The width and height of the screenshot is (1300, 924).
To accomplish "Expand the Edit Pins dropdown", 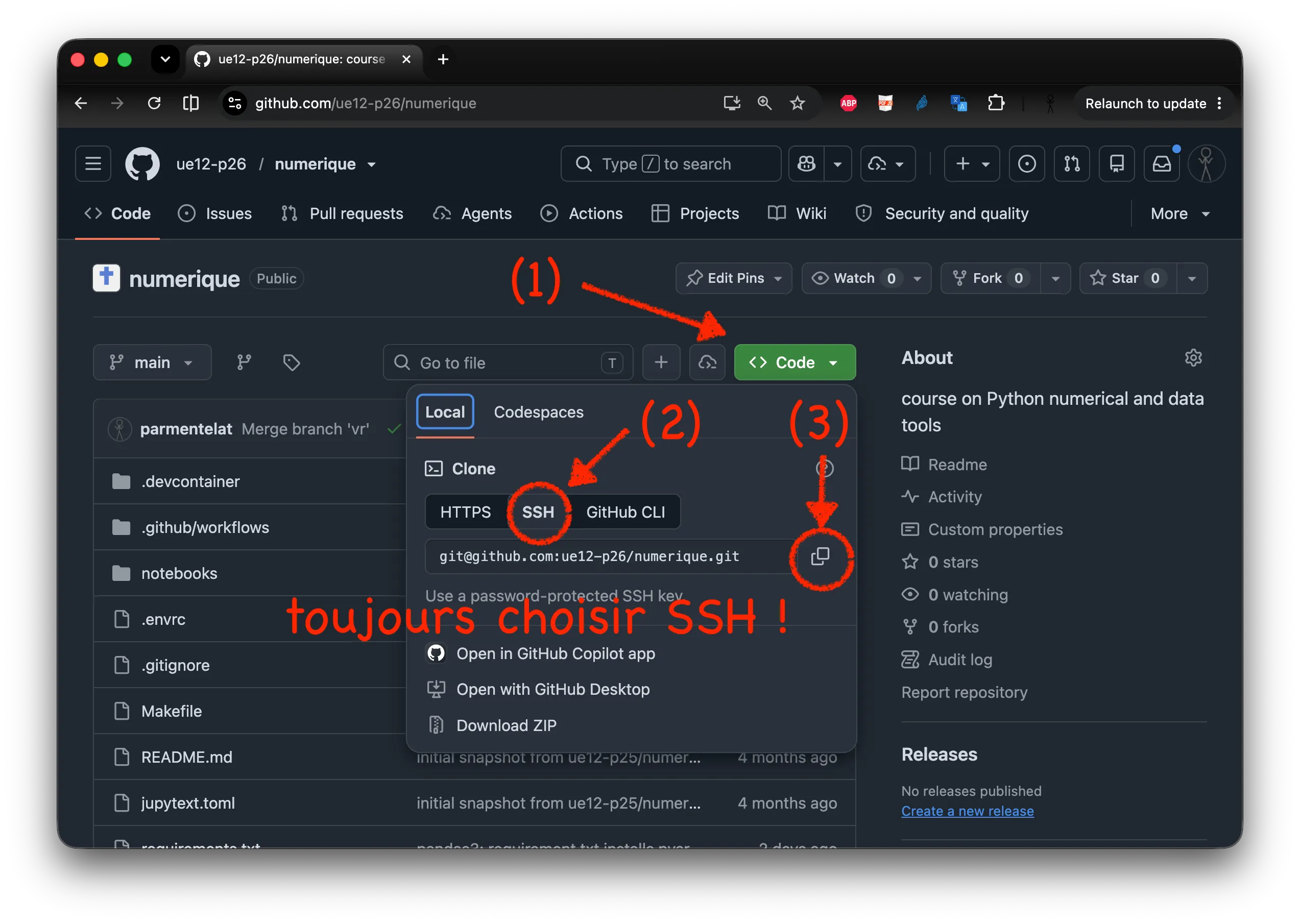I will click(x=733, y=278).
